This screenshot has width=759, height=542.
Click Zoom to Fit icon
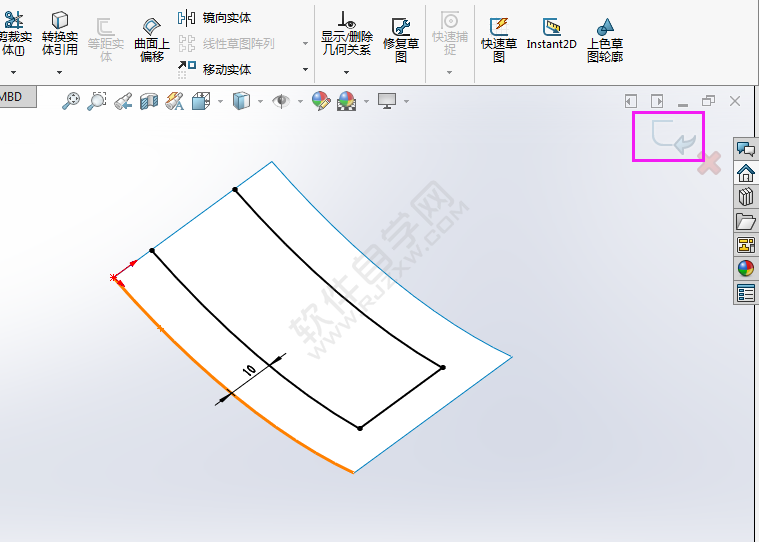(71, 101)
